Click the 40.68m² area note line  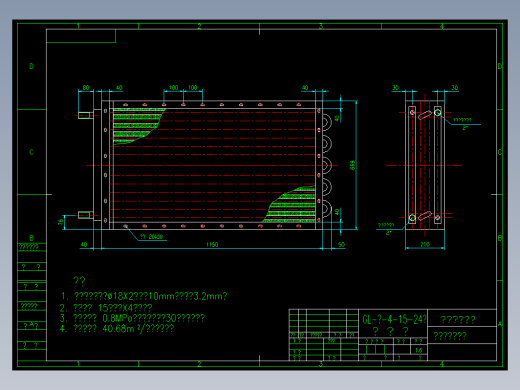[x=117, y=329]
